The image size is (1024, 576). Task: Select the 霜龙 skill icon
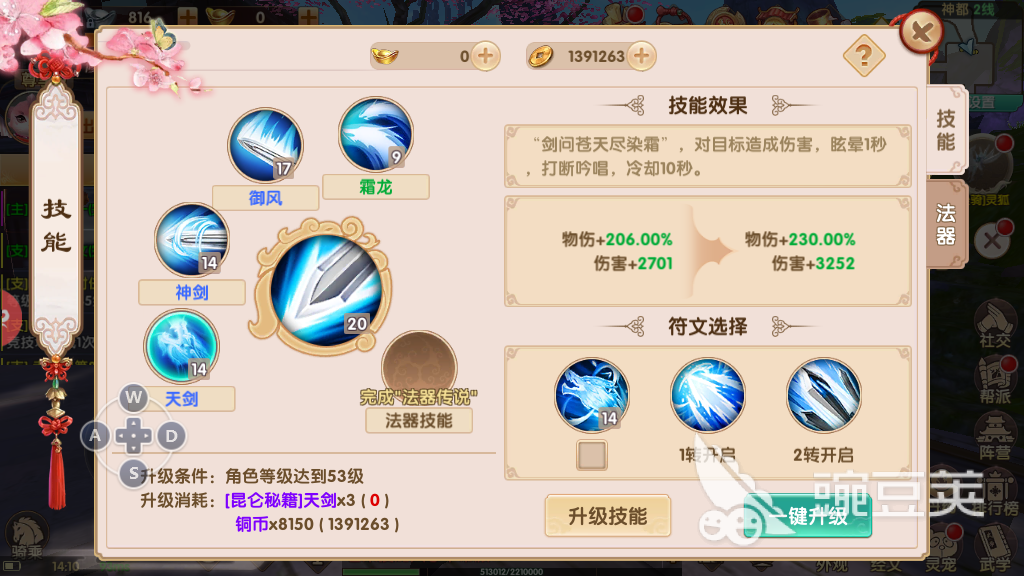click(x=376, y=134)
